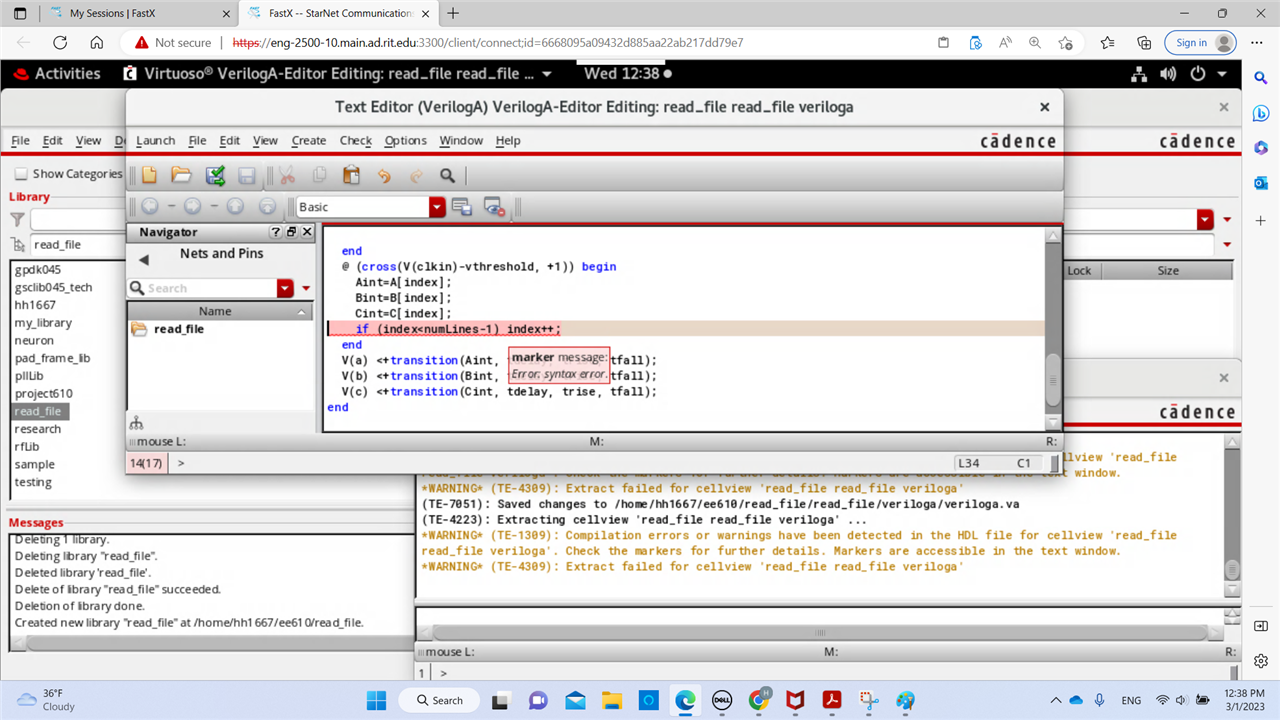Open the Window menu
This screenshot has height=720, width=1280.
[x=461, y=141]
